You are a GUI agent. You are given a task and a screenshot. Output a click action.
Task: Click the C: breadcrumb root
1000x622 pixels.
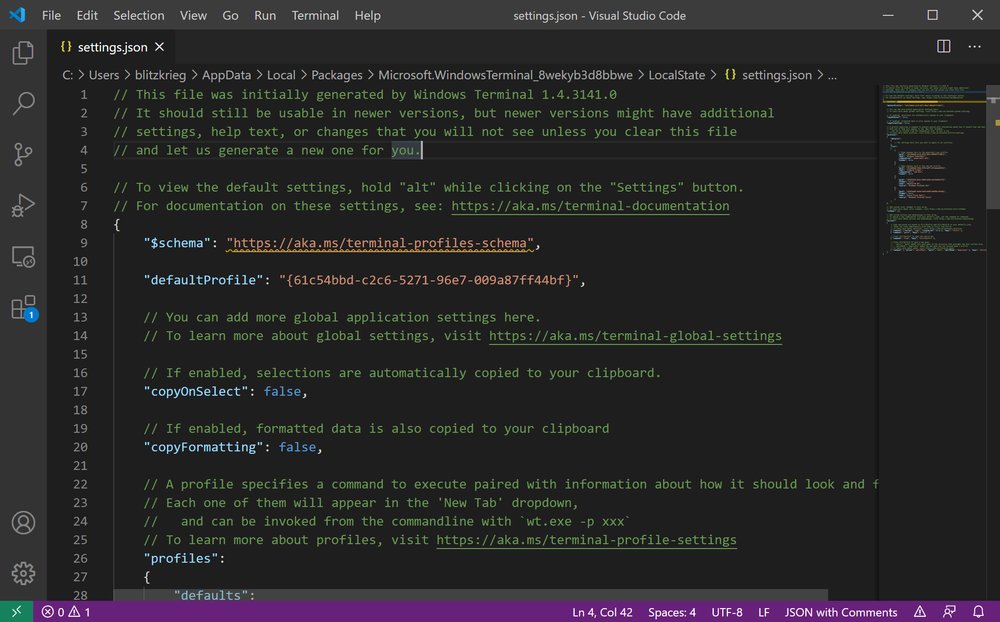point(68,75)
